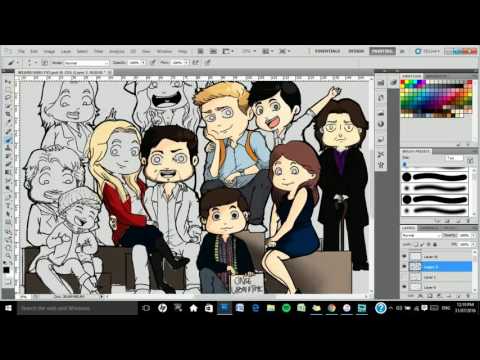Select the LAYERS panel tab
The image size is (480, 360).
click(409, 228)
